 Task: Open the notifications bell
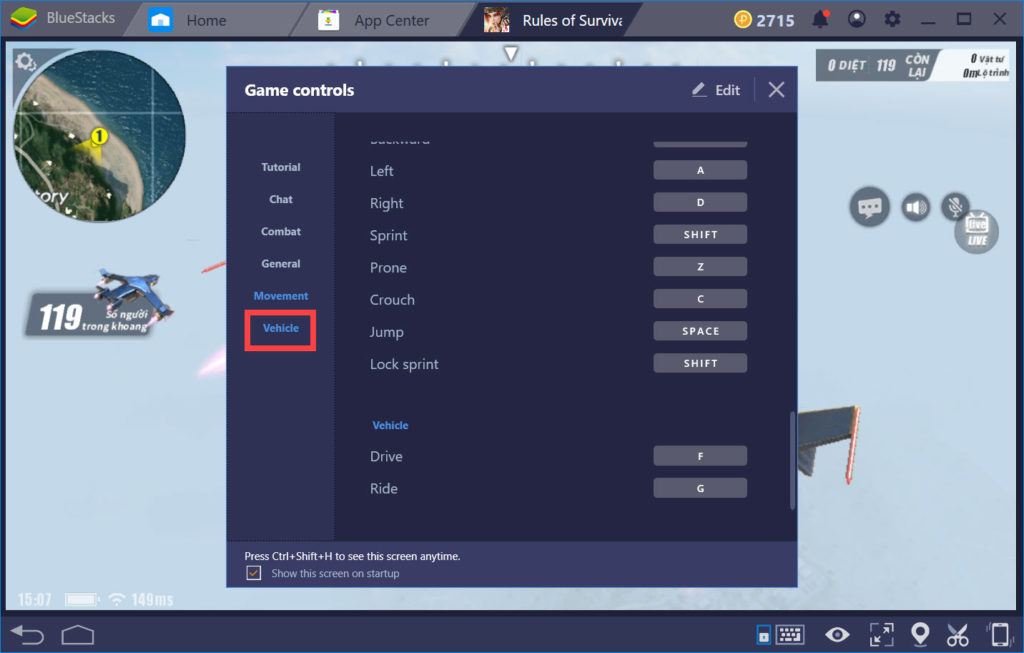point(821,20)
